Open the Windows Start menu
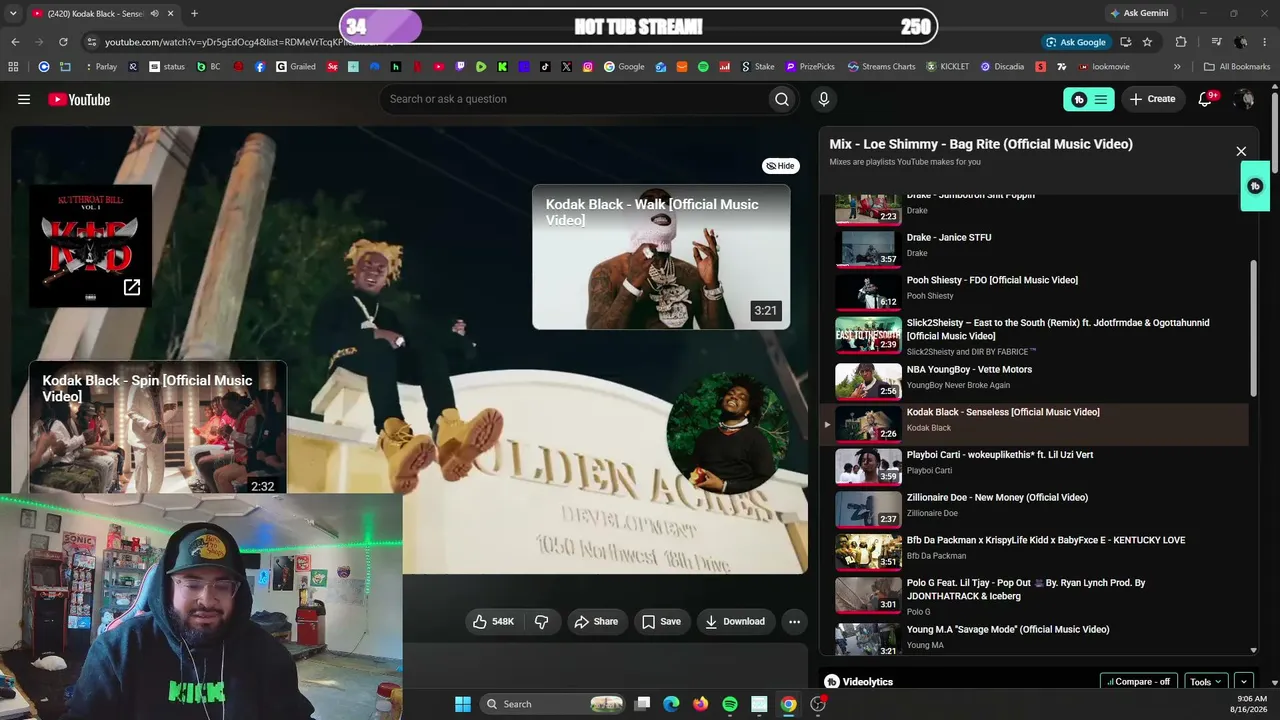Viewport: 1280px width, 720px height. (x=463, y=704)
